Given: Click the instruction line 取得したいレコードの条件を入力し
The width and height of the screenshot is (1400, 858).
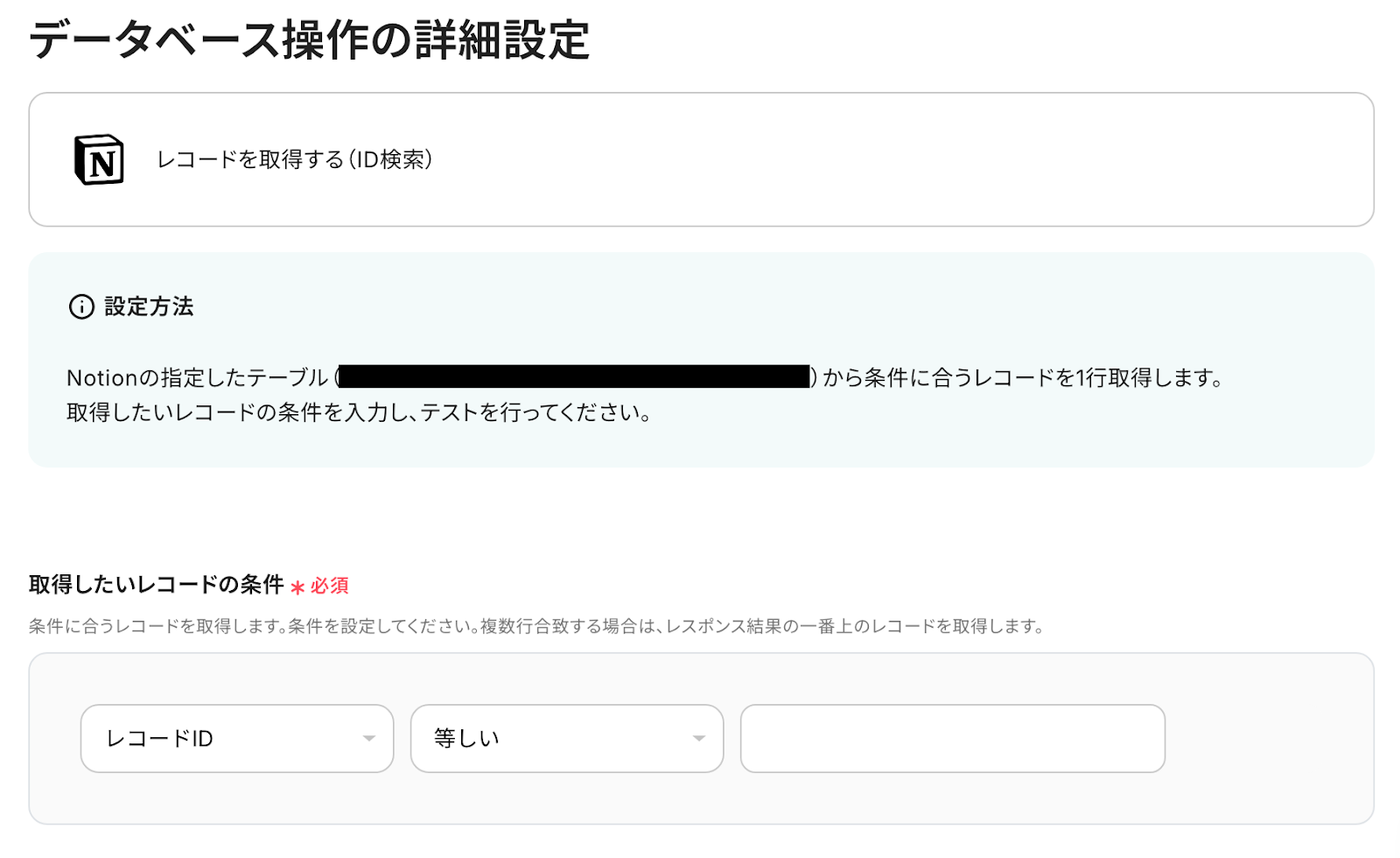Looking at the screenshot, I should tap(359, 412).
